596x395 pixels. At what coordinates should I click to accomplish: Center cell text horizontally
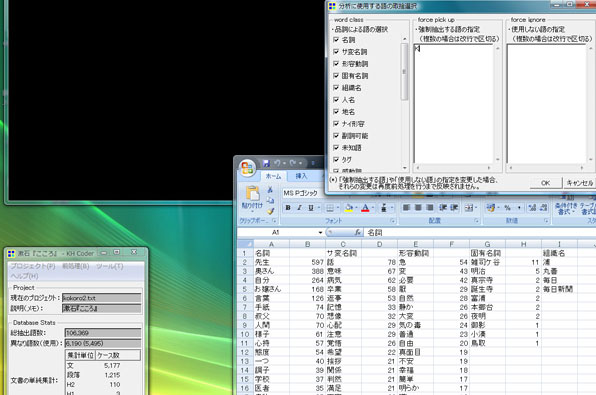[x=418, y=208]
